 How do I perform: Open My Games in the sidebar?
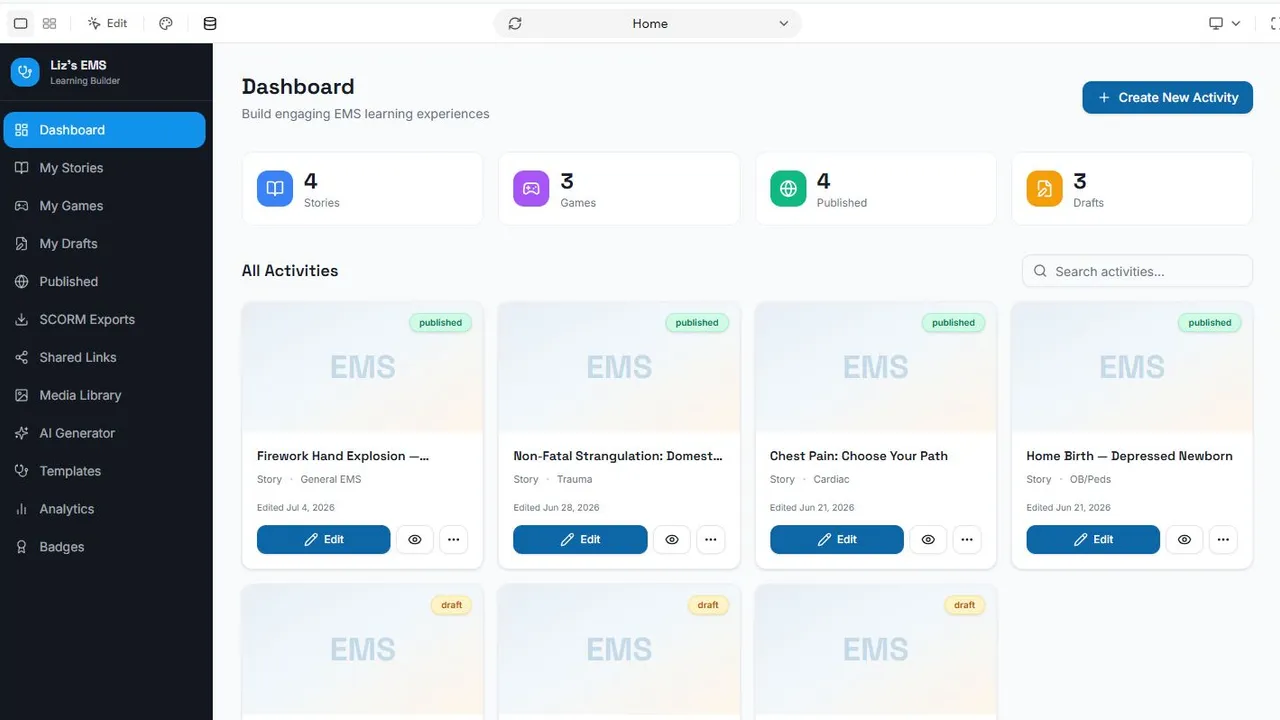[x=105, y=206]
